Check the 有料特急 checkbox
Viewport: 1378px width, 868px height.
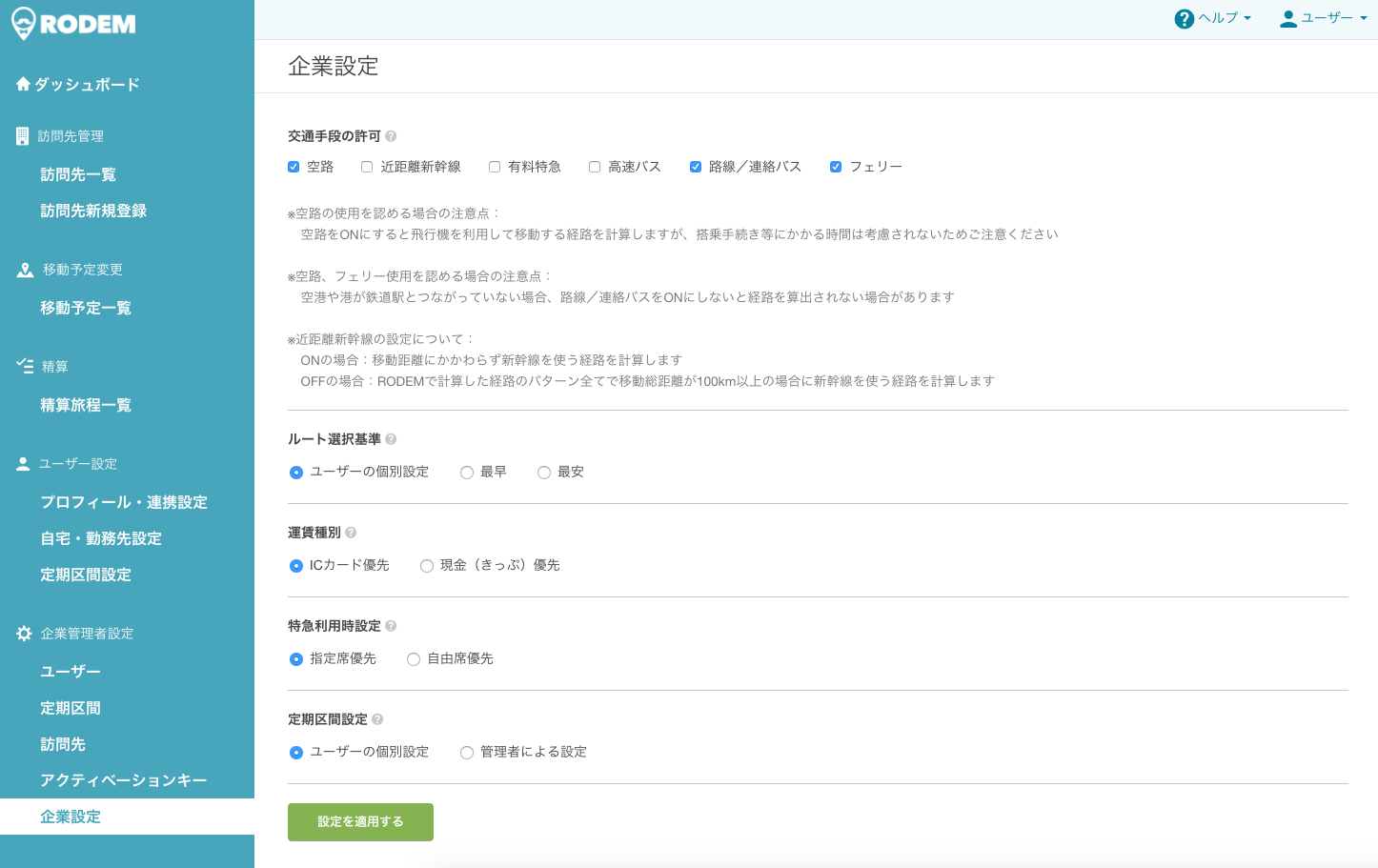(495, 167)
